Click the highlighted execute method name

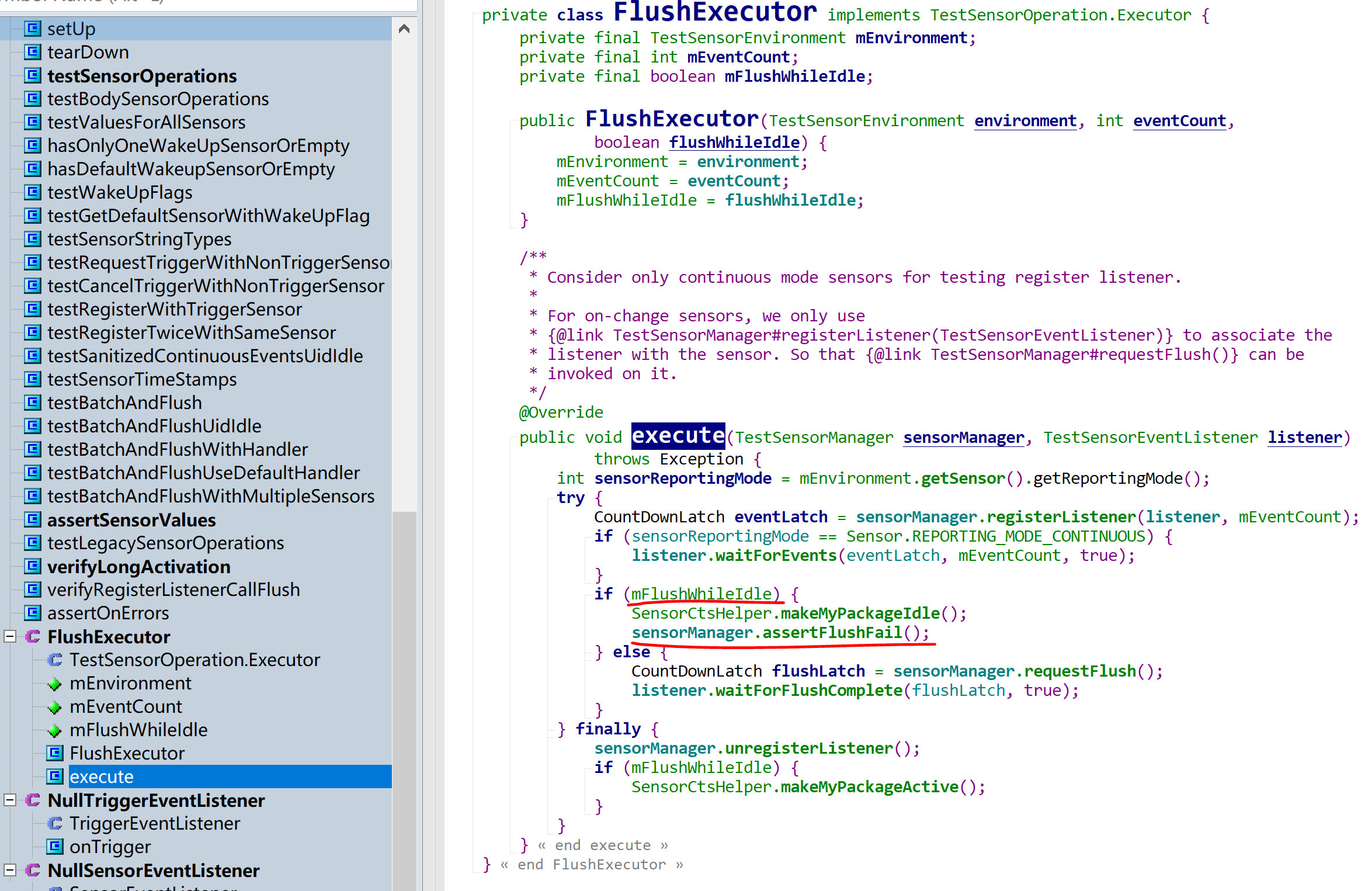[678, 436]
